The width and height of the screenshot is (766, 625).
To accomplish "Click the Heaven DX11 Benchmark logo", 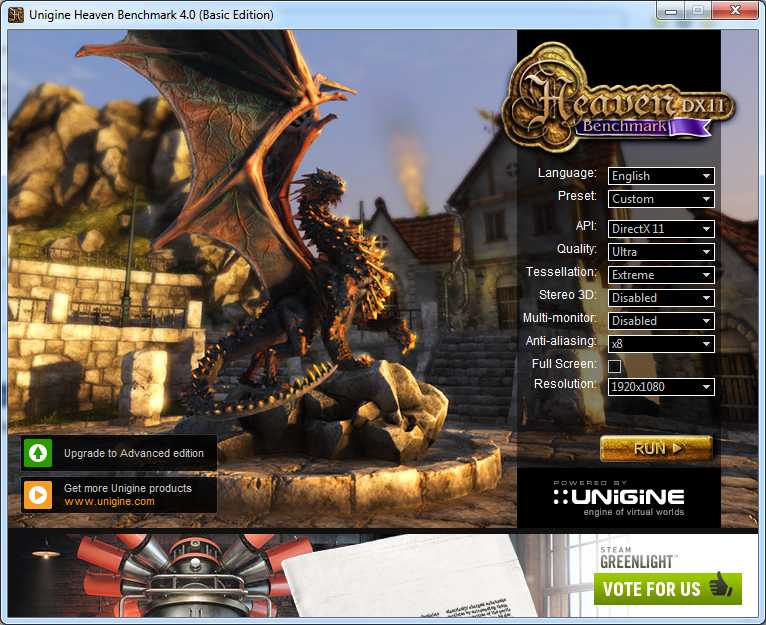I will (618, 98).
